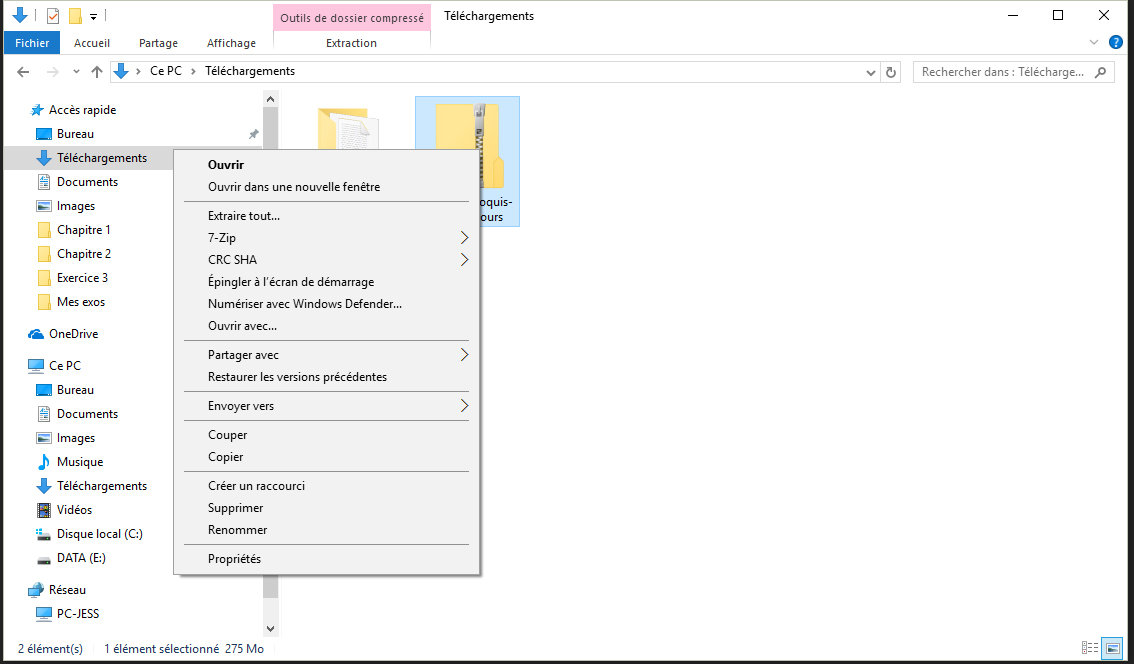Refresh the Téléchargements folder view
Screen dimensions: 1134x664
(x=892, y=72)
